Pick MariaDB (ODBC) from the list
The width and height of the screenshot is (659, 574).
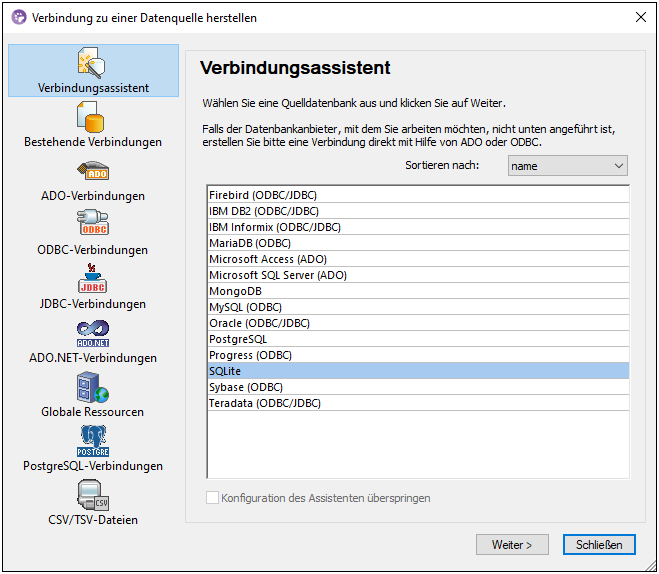tap(418, 243)
